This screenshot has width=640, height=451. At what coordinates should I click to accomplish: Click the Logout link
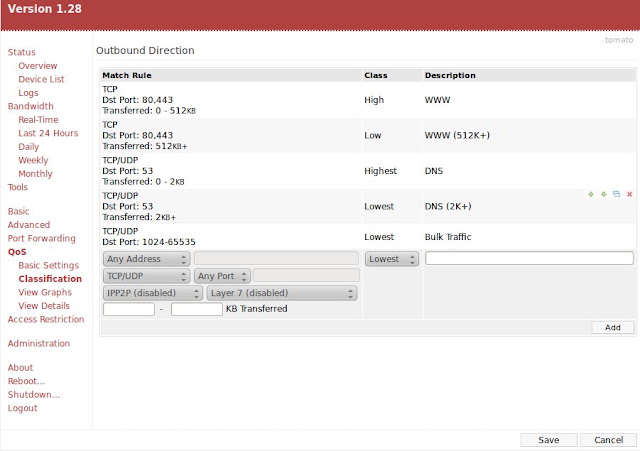(x=22, y=408)
